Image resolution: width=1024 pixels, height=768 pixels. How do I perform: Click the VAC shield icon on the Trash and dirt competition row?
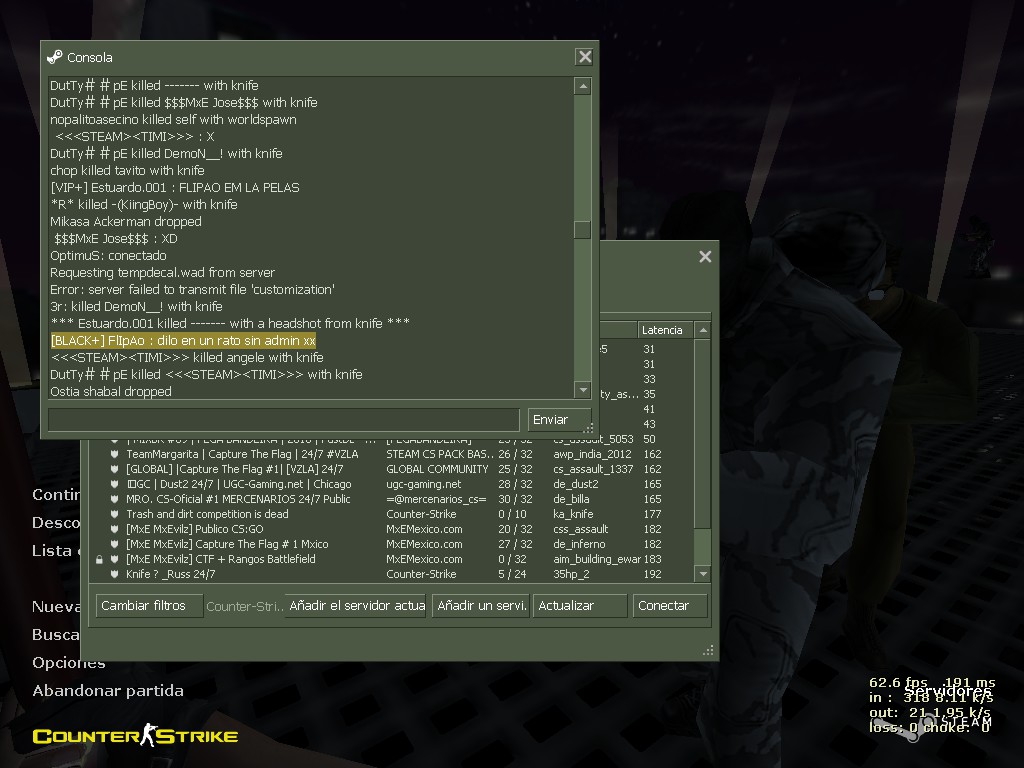pyautogui.click(x=114, y=514)
